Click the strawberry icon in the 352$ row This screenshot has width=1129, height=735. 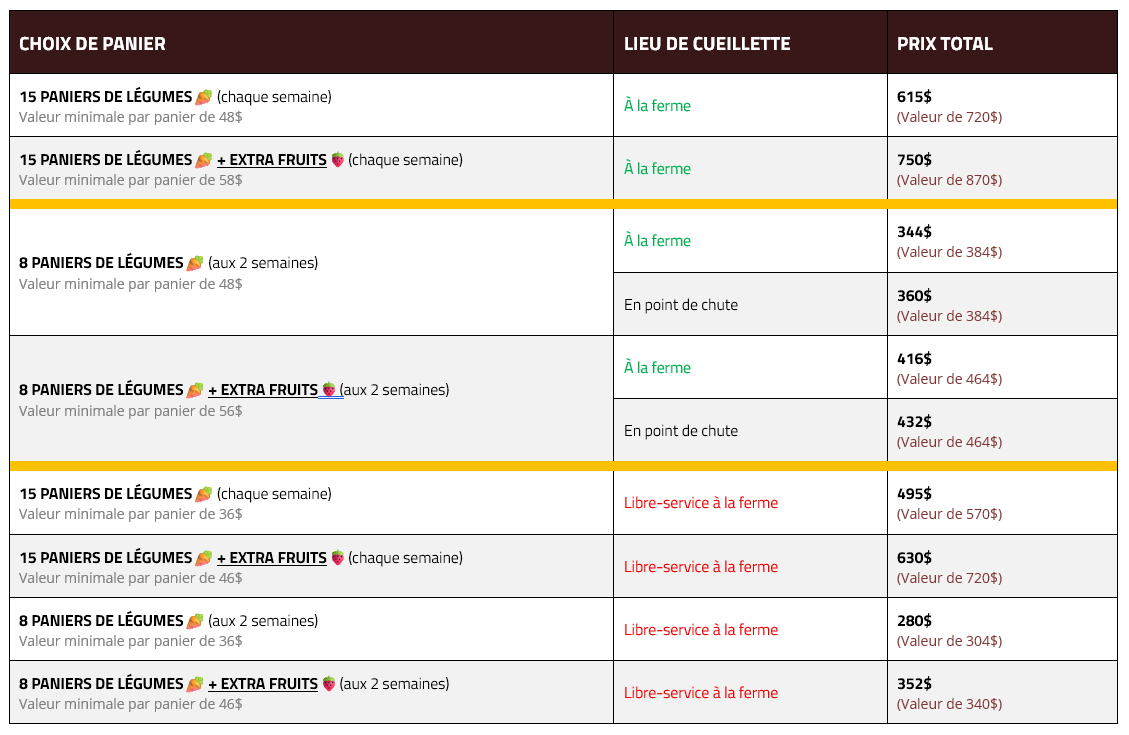tap(329, 684)
